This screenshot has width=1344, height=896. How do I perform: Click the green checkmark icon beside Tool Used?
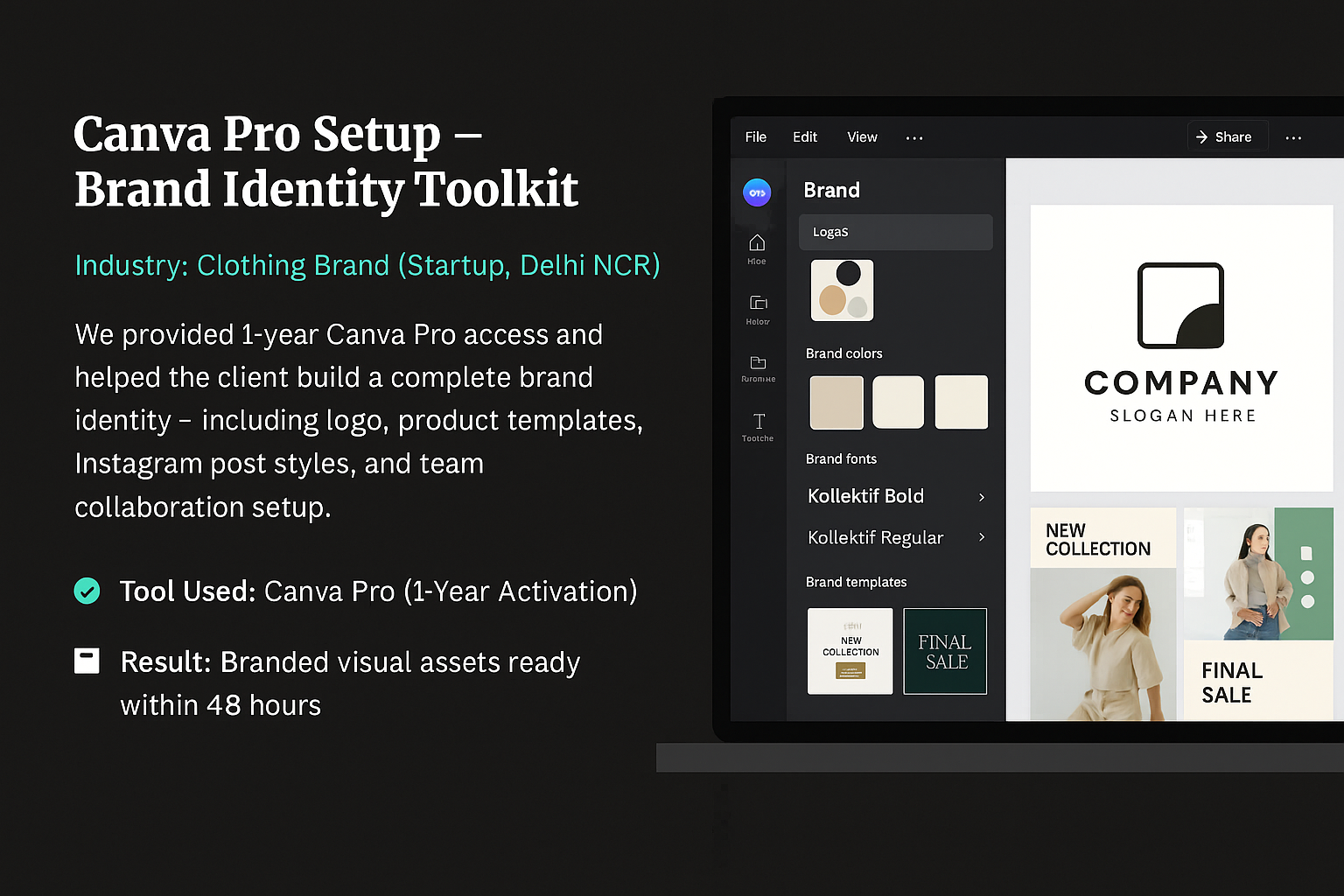(87, 591)
